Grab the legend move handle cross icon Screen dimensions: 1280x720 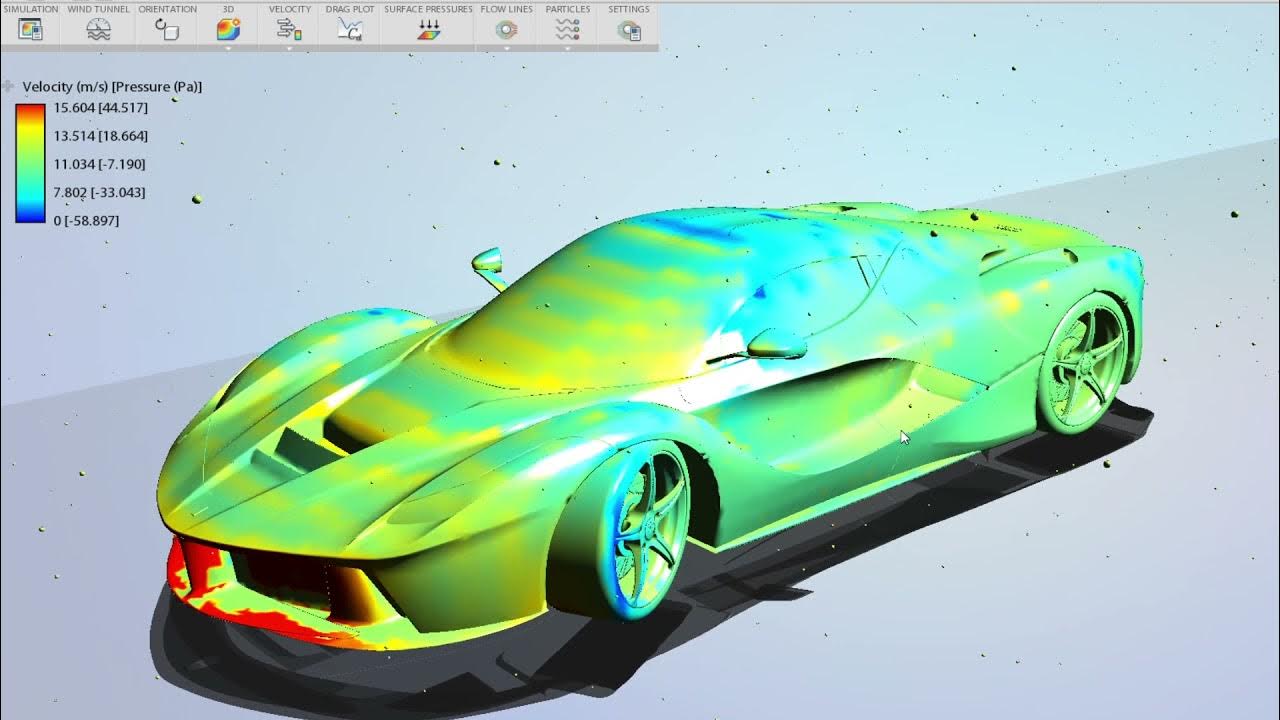pos(8,86)
